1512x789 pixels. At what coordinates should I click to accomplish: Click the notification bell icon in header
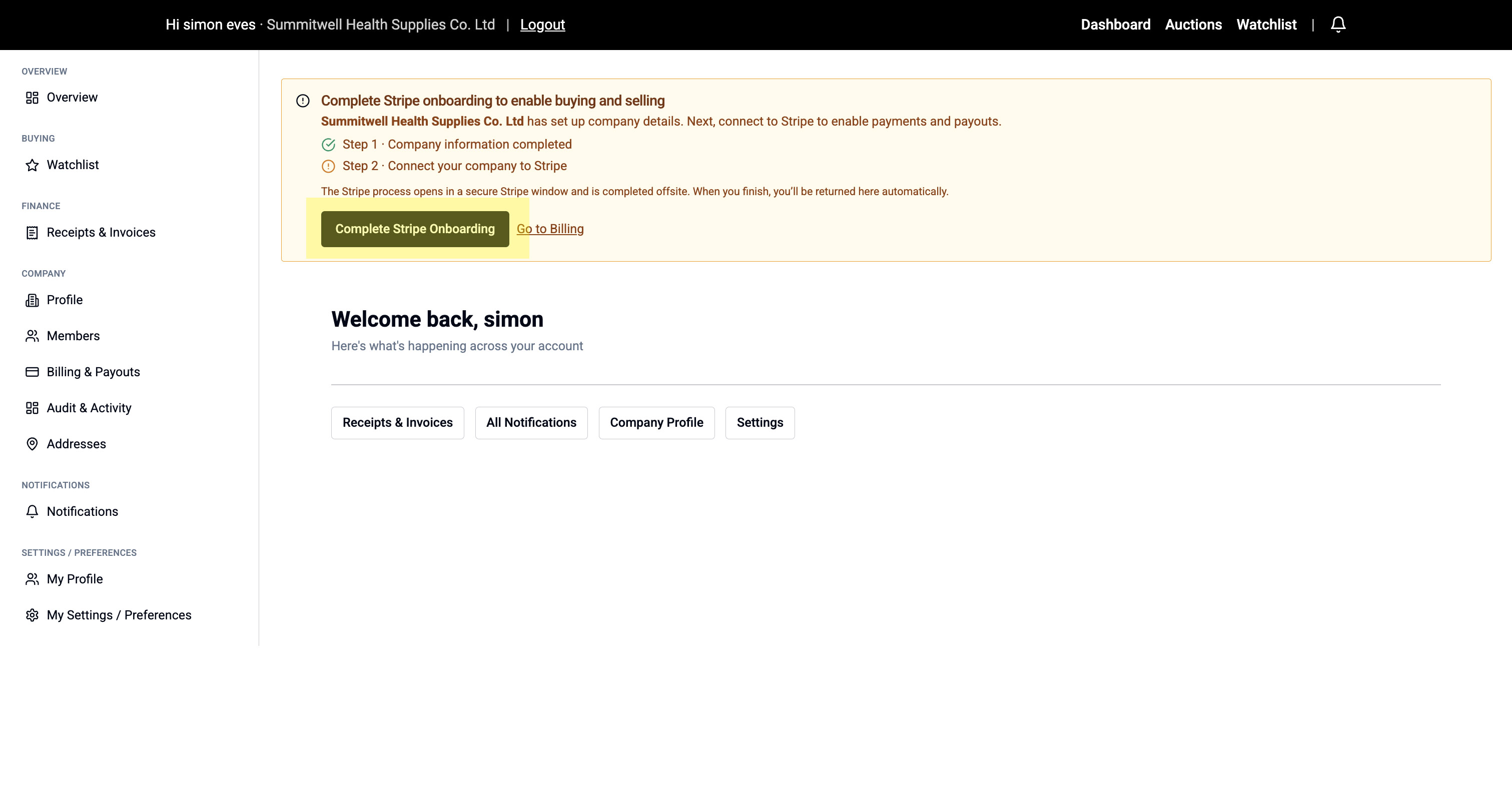pyautogui.click(x=1338, y=25)
